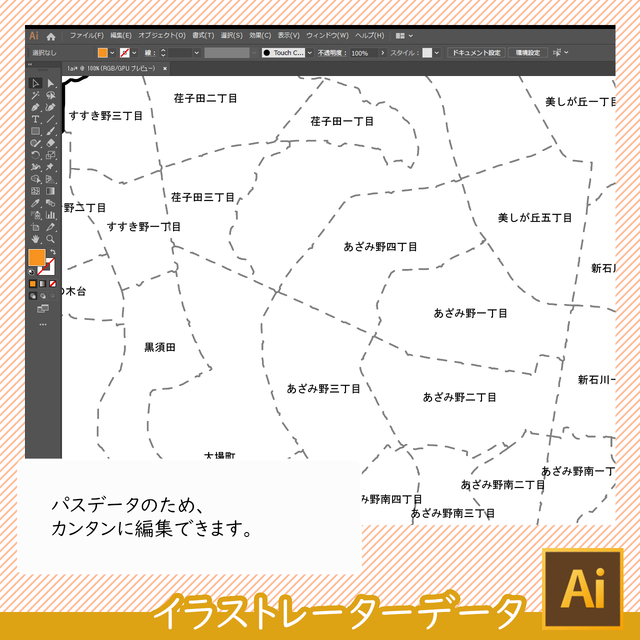This screenshot has width=640, height=640.
Task: Click the Home icon
Action: [51, 37]
